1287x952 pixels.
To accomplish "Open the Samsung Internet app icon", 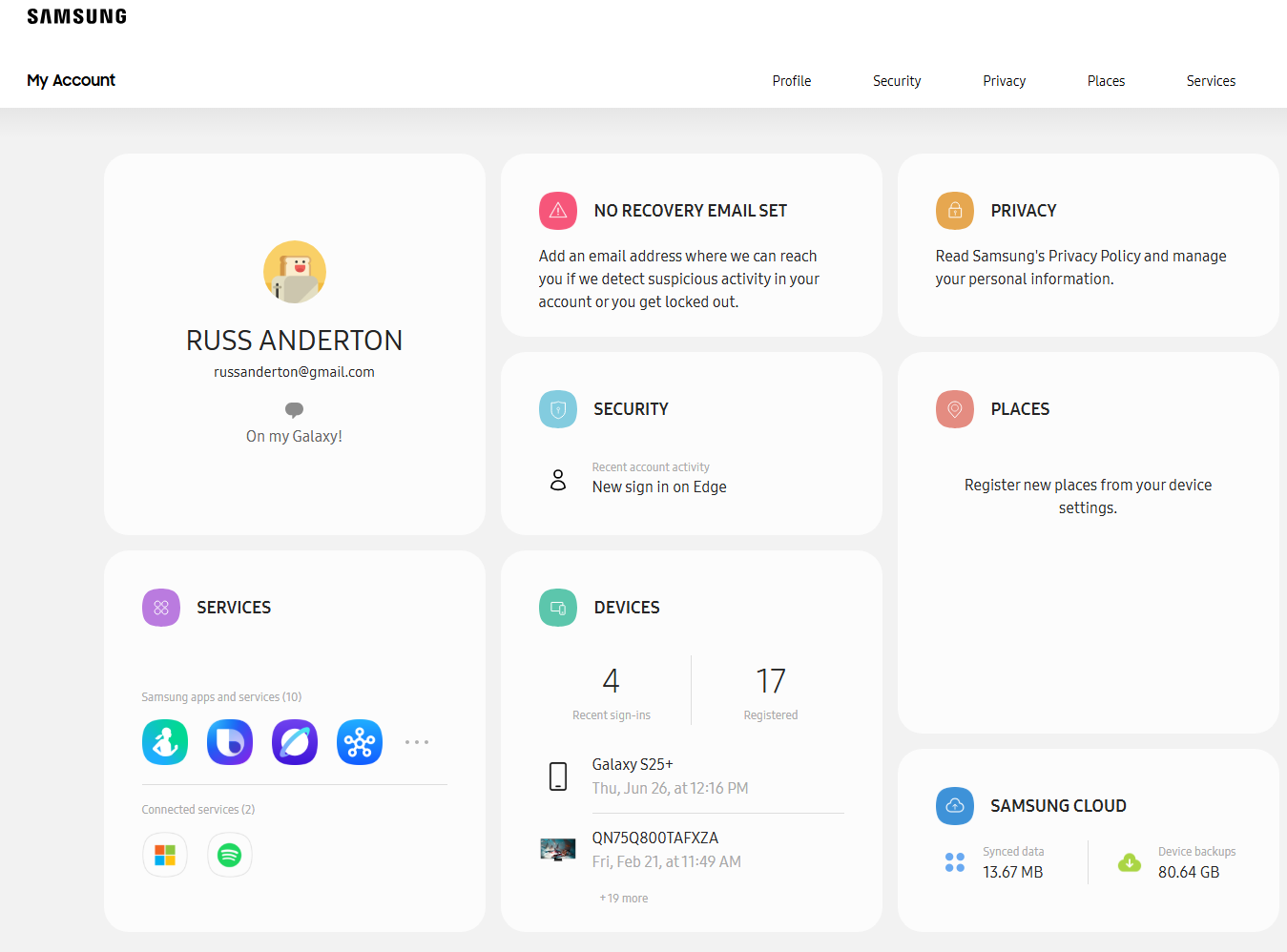I will (x=295, y=742).
